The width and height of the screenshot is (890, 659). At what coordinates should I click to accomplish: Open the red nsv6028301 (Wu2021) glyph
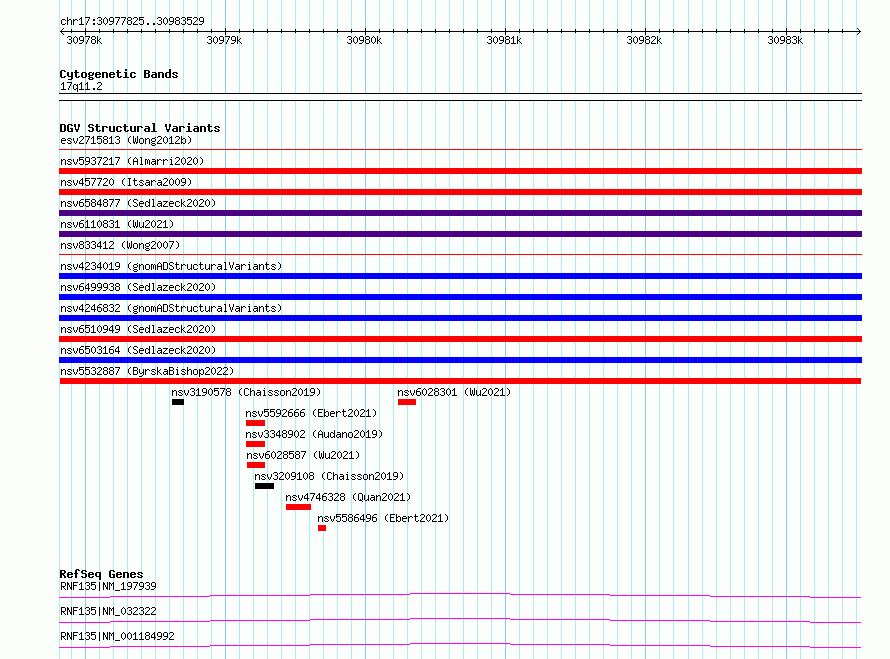407,402
